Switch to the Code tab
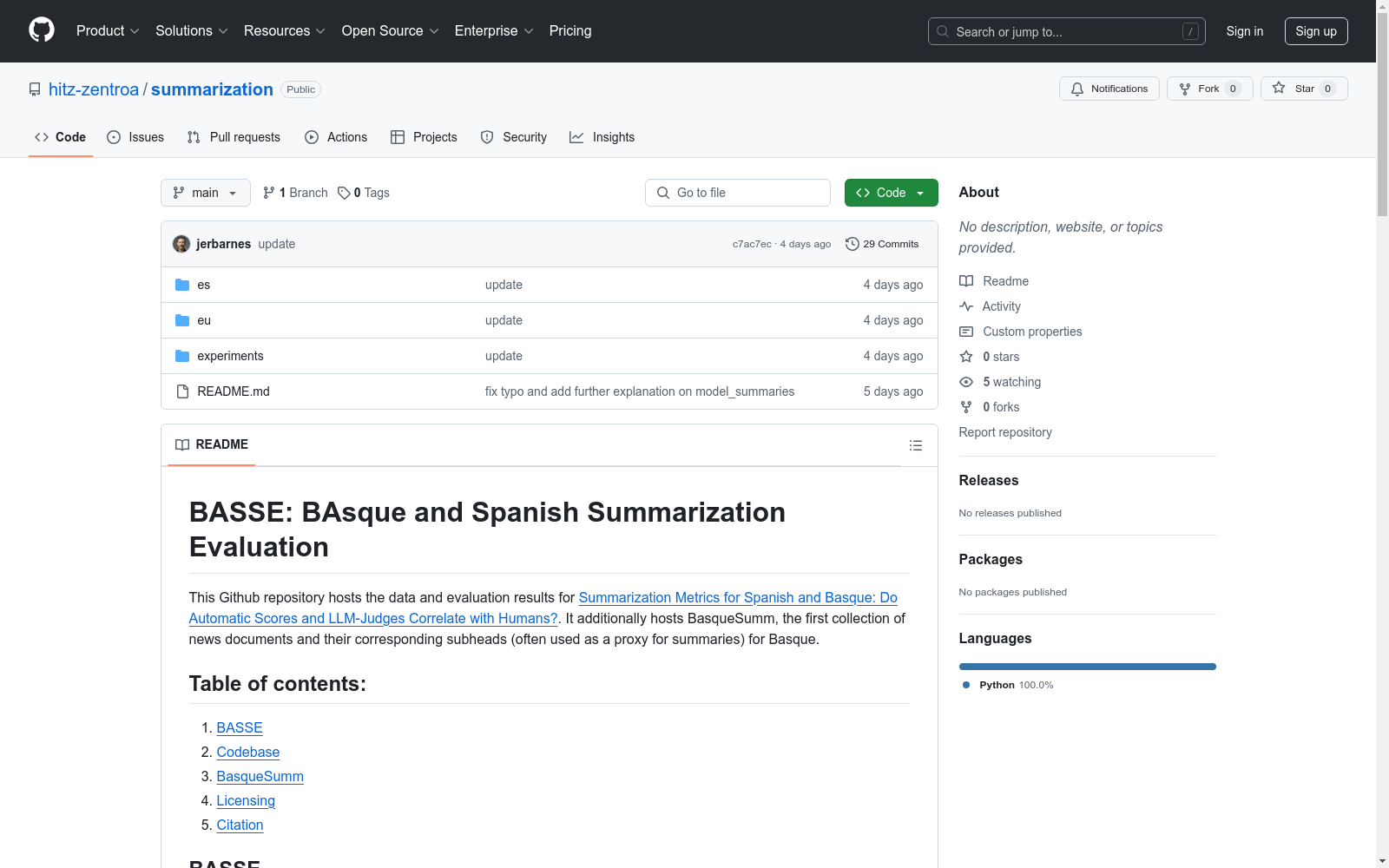Screen dimensions: 1389x868 [x=61, y=137]
